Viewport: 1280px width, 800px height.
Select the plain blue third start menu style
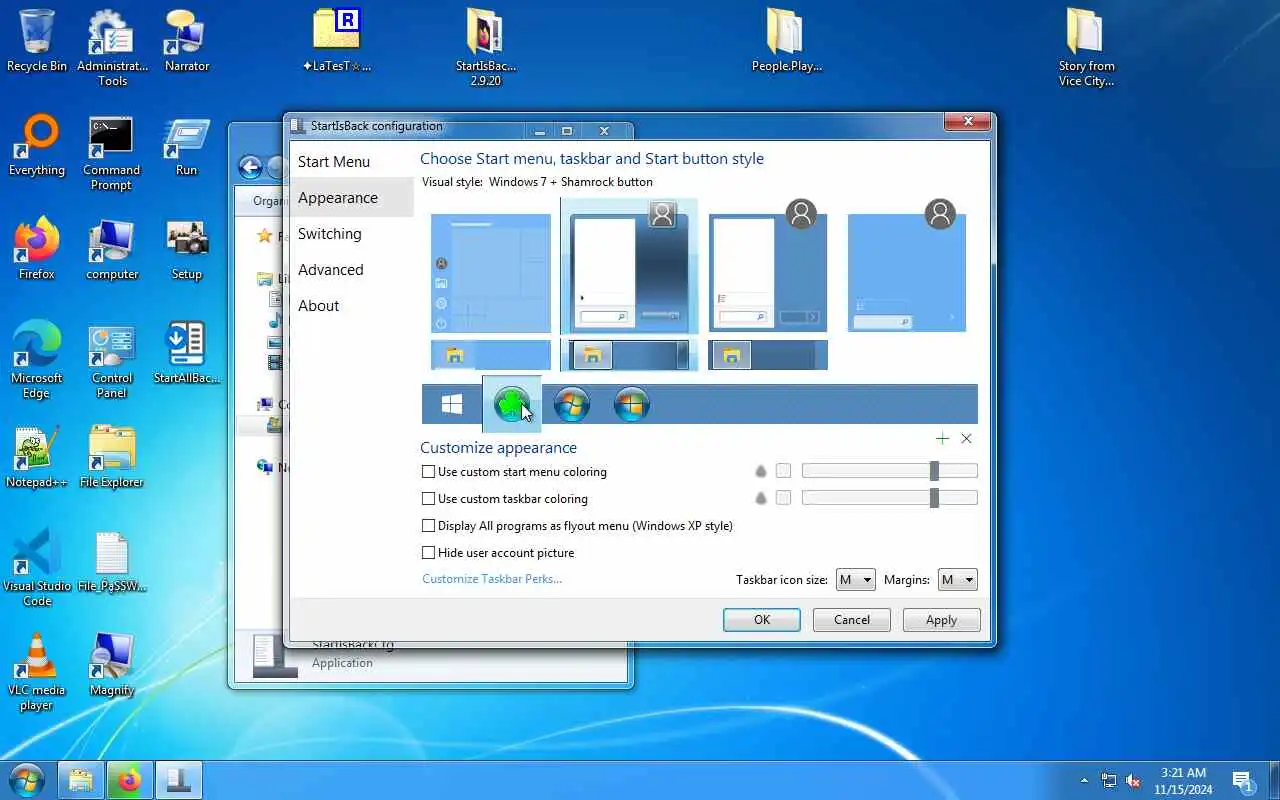(768, 273)
